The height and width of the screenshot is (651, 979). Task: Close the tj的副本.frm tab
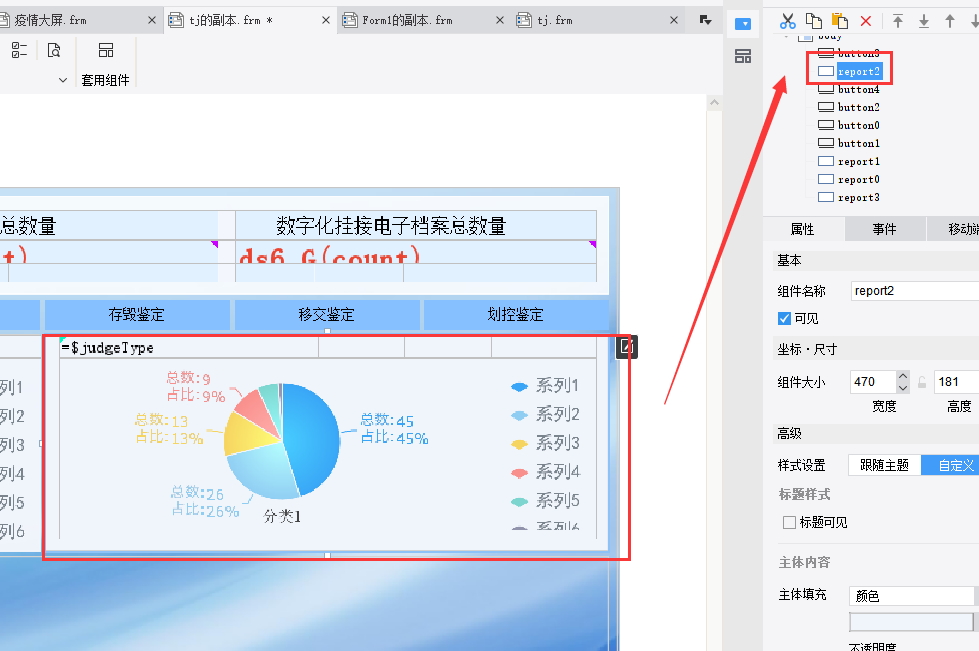[326, 21]
